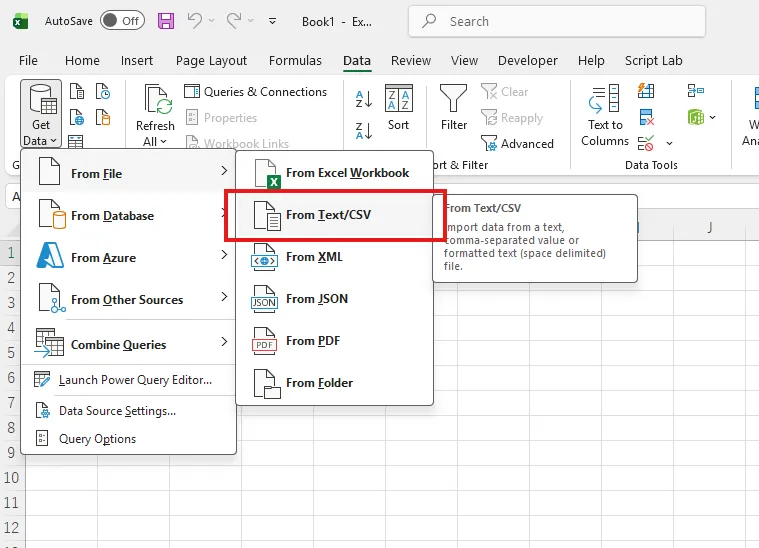The width and height of the screenshot is (759, 548).
Task: Click the Consolidate icon
Action: [x=696, y=91]
